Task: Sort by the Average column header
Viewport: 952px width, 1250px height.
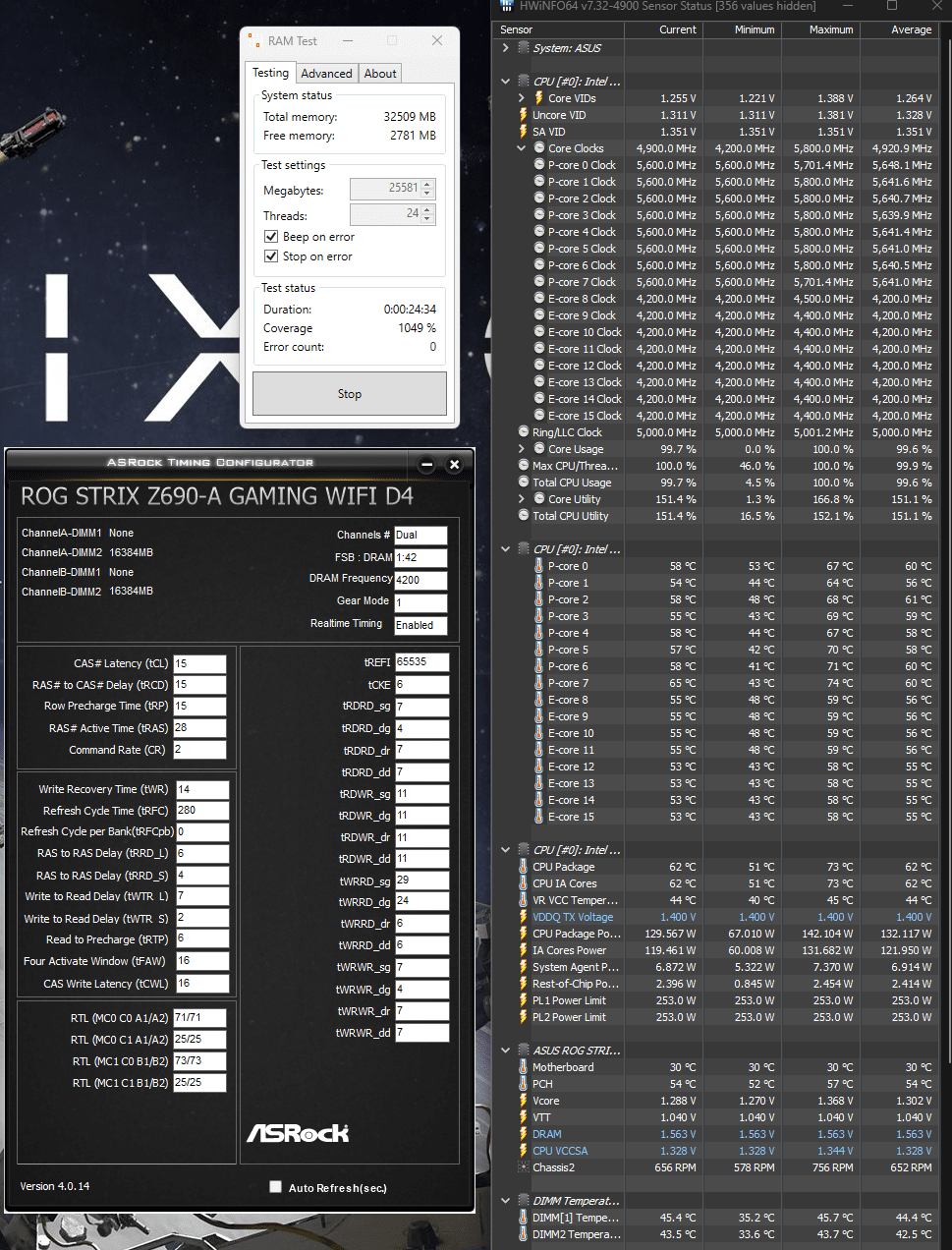Action: pos(900,29)
